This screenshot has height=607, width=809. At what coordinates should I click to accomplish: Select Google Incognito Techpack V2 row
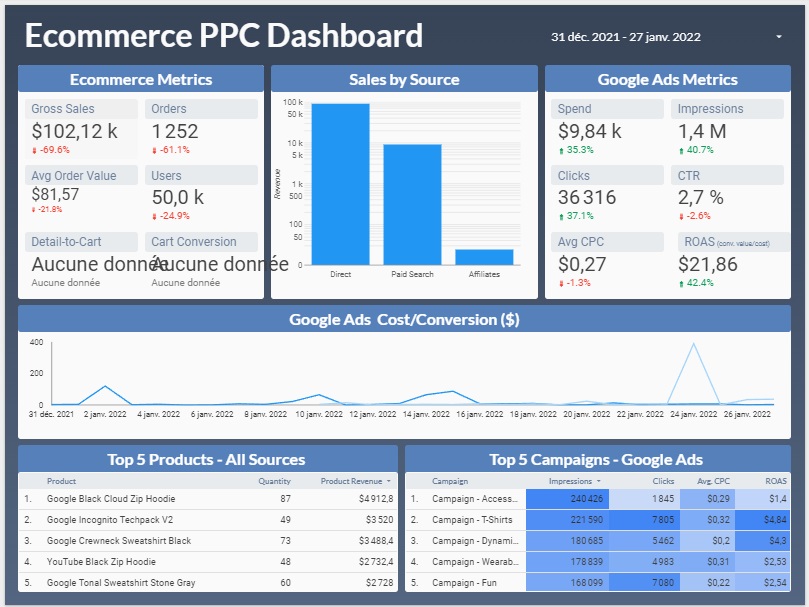click(x=208, y=520)
